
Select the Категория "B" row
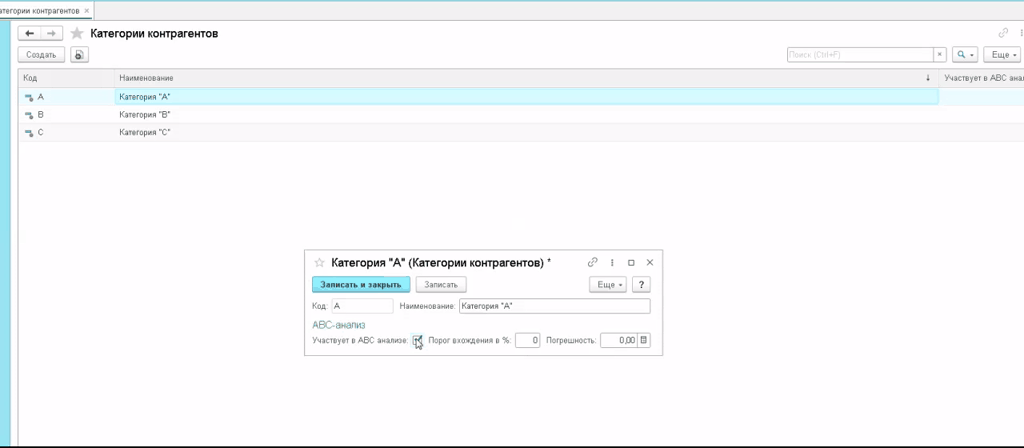[145, 115]
